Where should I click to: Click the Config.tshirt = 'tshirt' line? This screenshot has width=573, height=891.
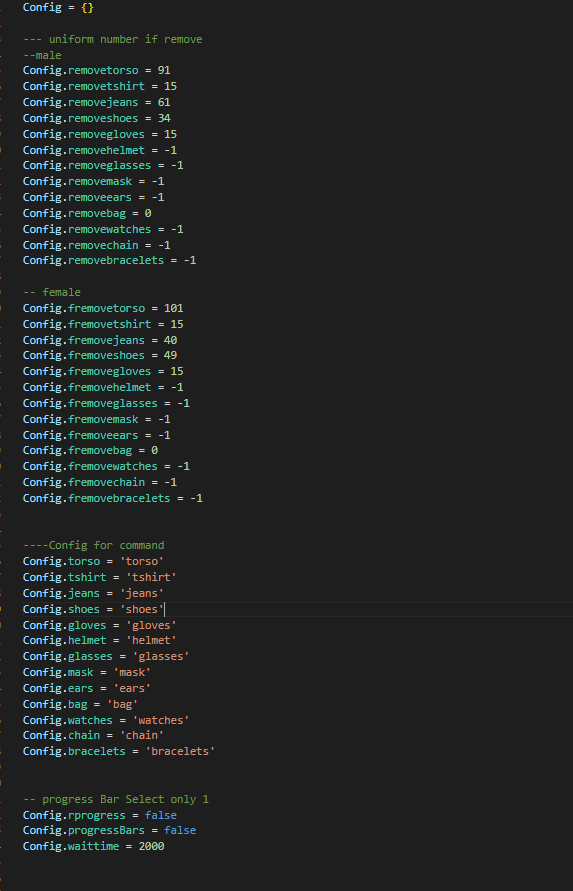pyautogui.click(x=100, y=577)
